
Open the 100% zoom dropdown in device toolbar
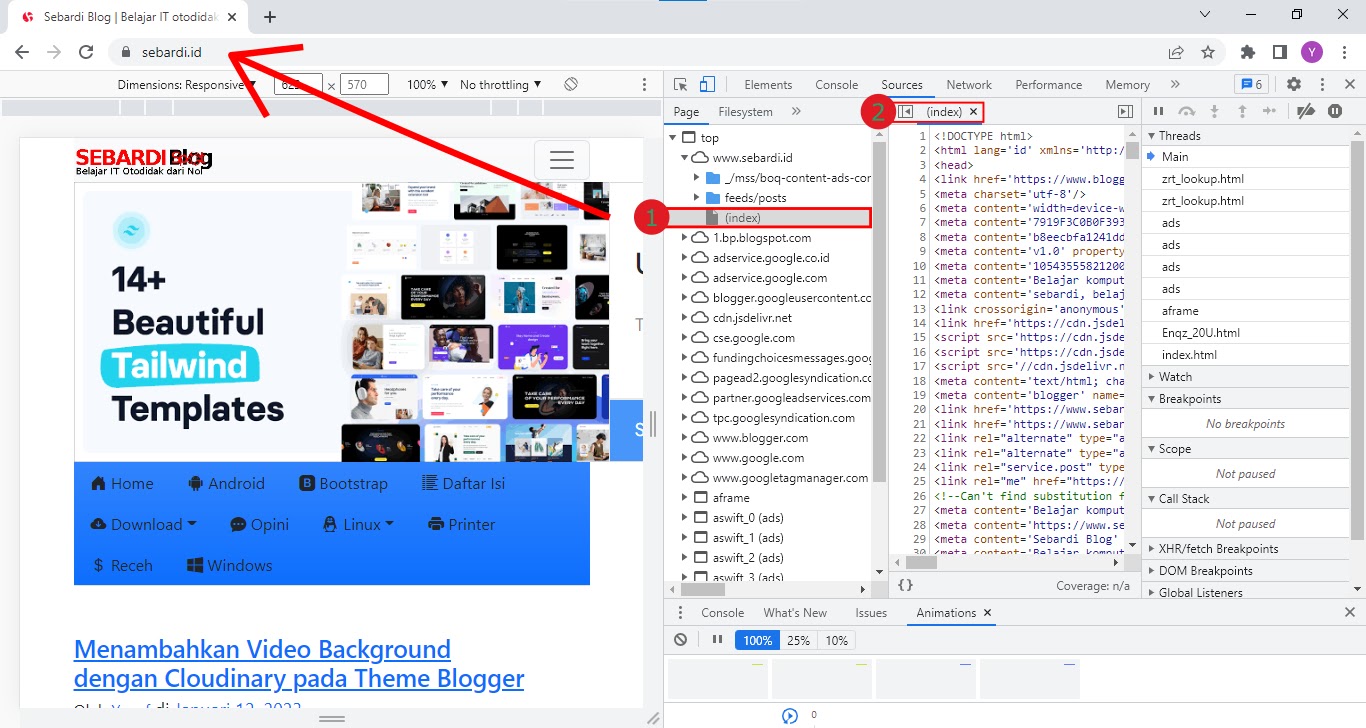pos(427,85)
